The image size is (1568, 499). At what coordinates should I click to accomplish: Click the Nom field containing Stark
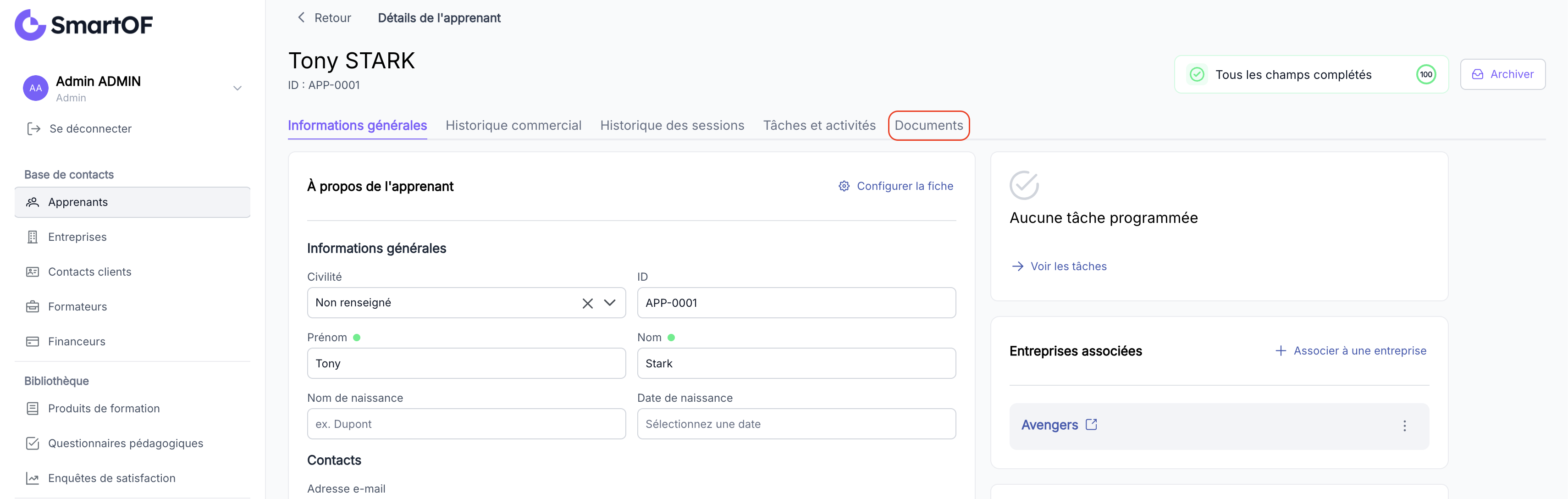(796, 363)
